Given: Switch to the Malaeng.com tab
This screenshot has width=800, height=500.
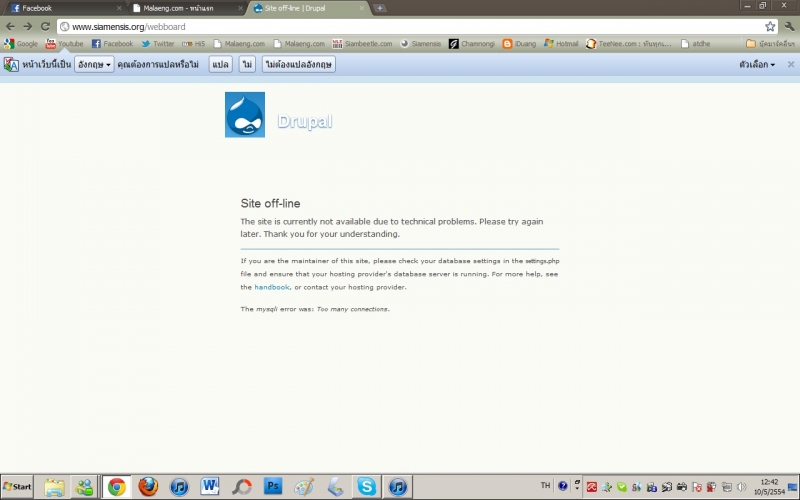Looking at the screenshot, I should point(186,8).
